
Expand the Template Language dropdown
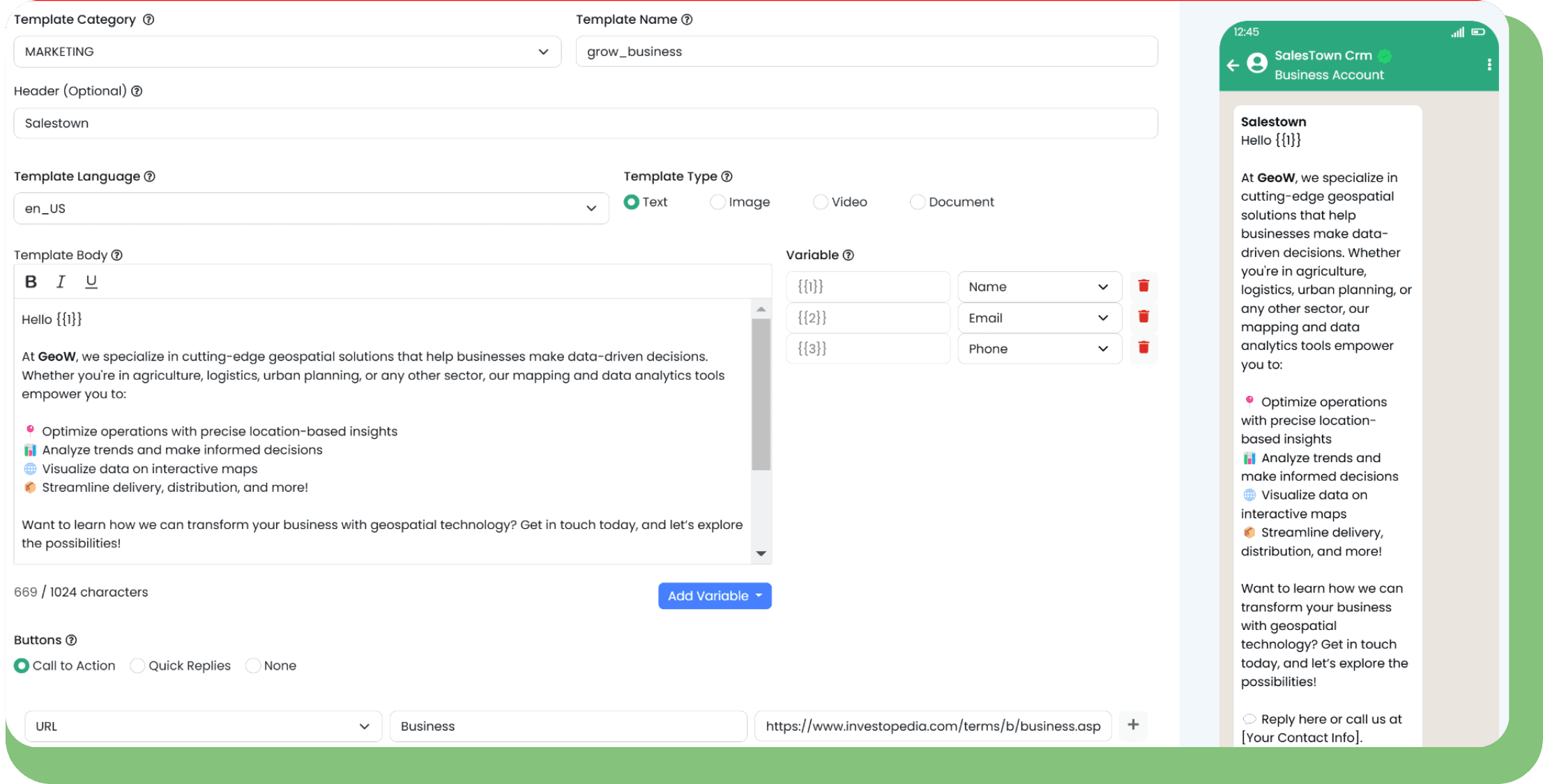[x=311, y=208]
